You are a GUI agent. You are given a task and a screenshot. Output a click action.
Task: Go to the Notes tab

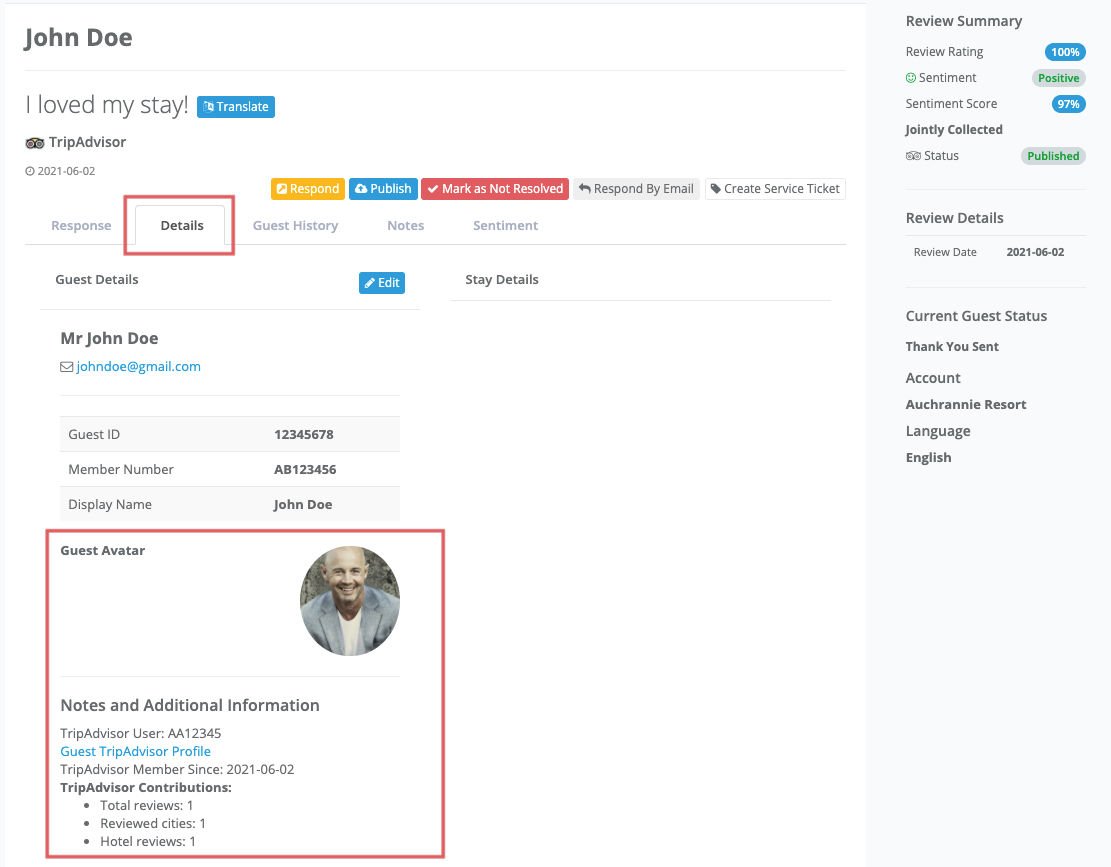click(405, 225)
